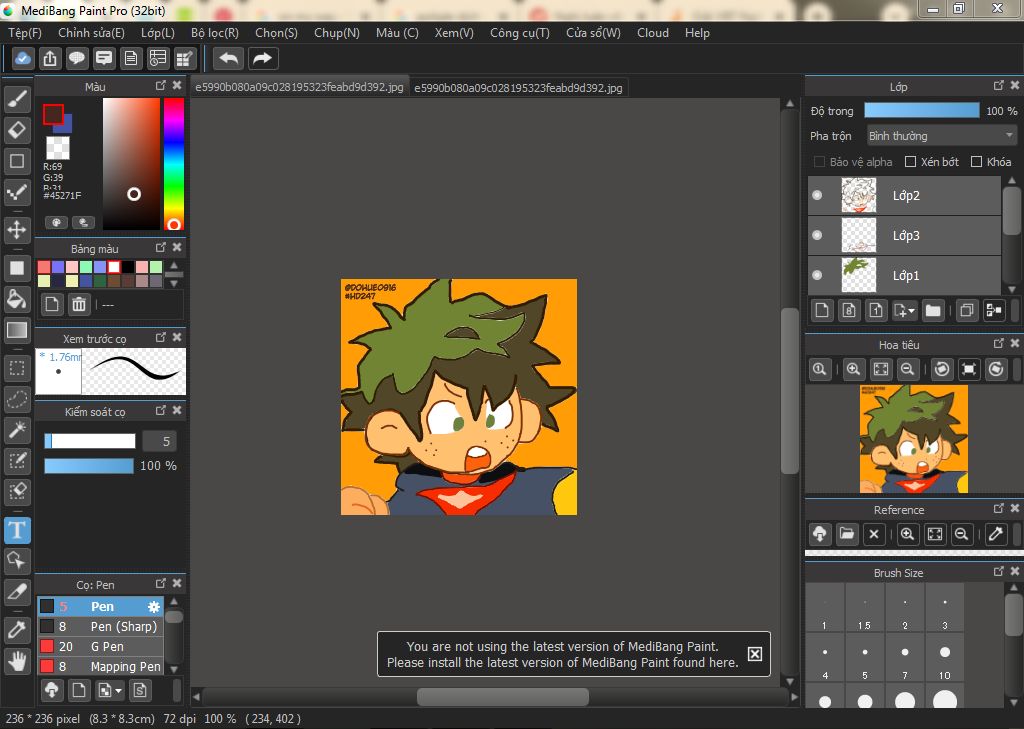Select the Eyedropper tool
Image resolution: width=1024 pixels, height=729 pixels.
pyautogui.click(x=17, y=630)
